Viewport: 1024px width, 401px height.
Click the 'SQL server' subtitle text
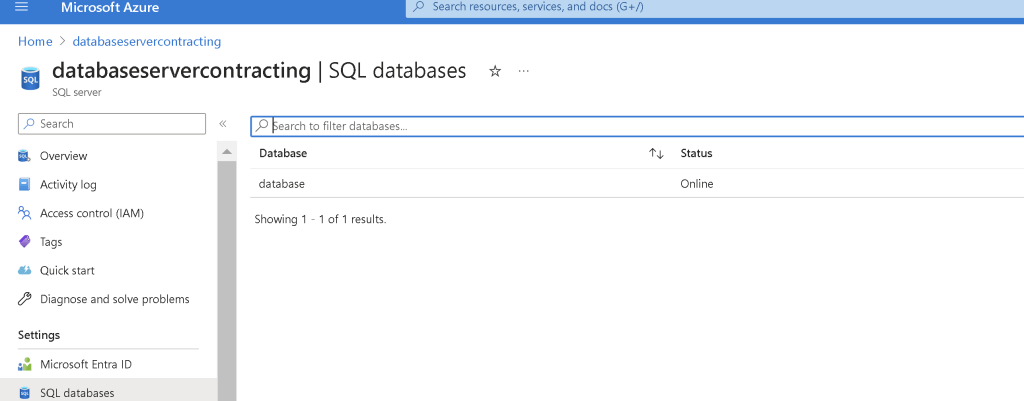[76, 93]
